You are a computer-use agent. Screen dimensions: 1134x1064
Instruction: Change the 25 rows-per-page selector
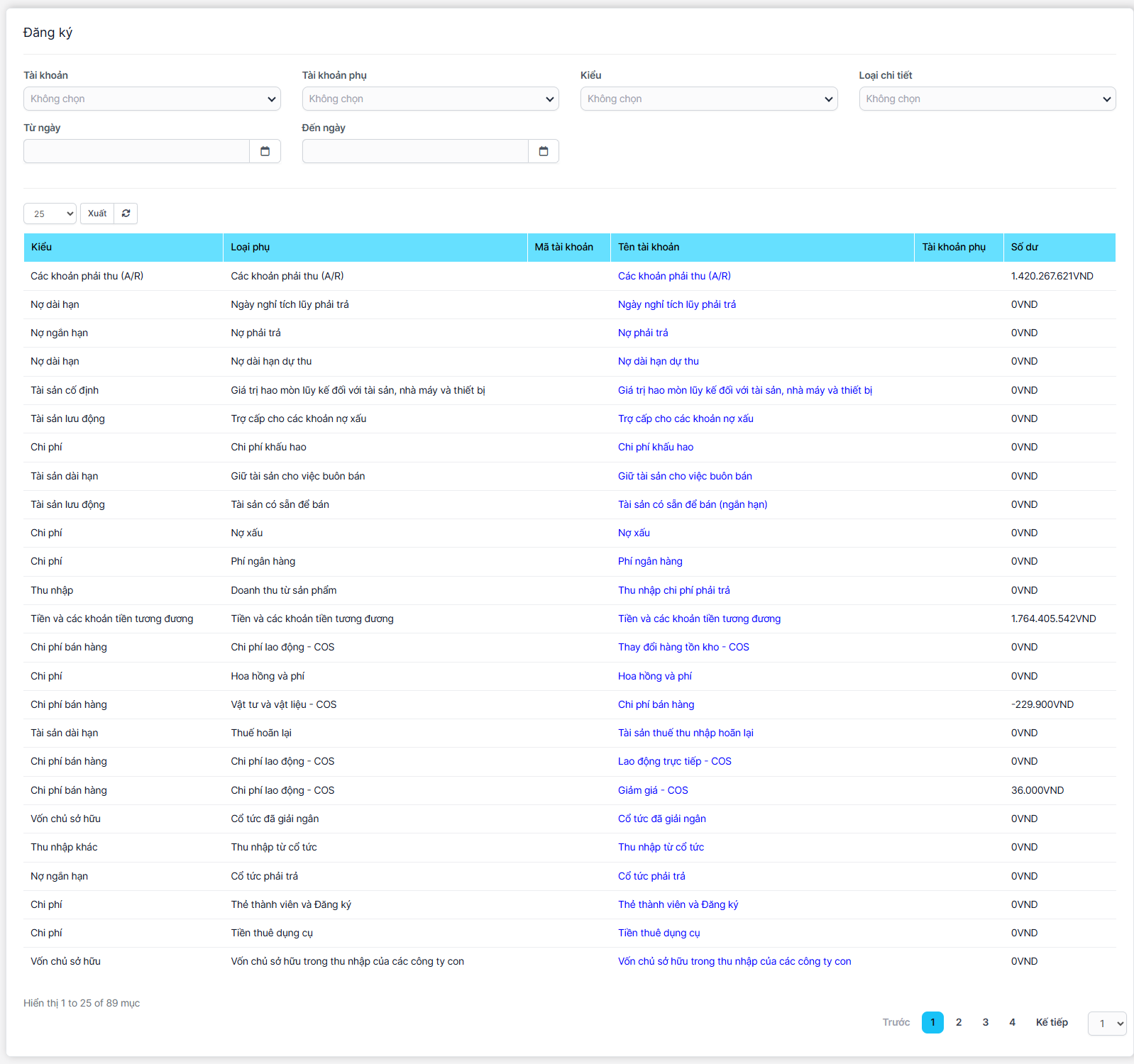pyautogui.click(x=50, y=214)
